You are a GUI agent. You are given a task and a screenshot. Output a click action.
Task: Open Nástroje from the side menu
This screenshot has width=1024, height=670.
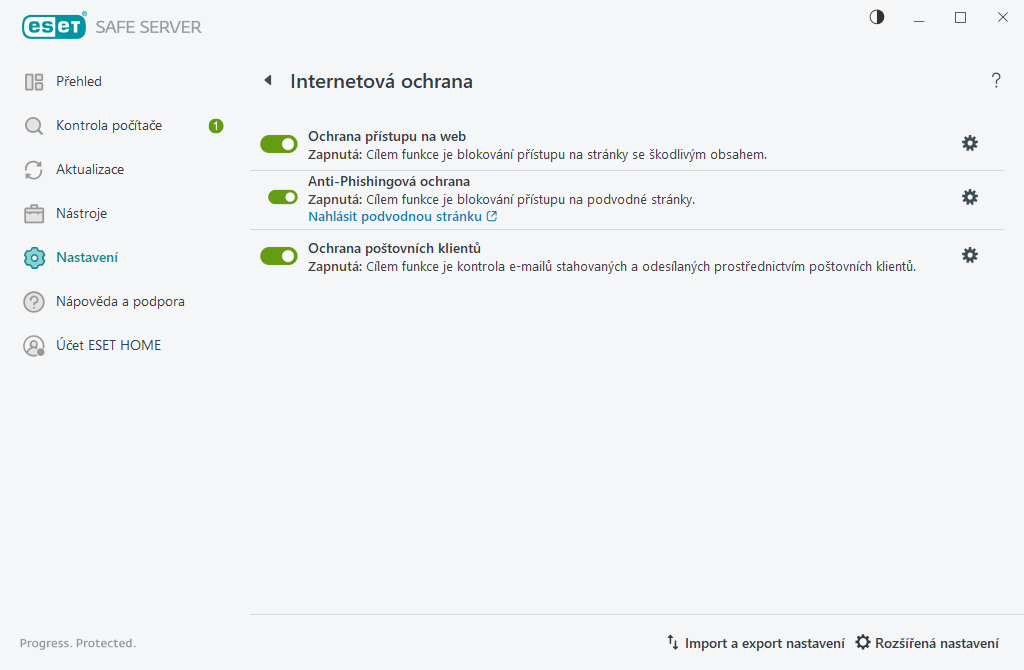[81, 214]
